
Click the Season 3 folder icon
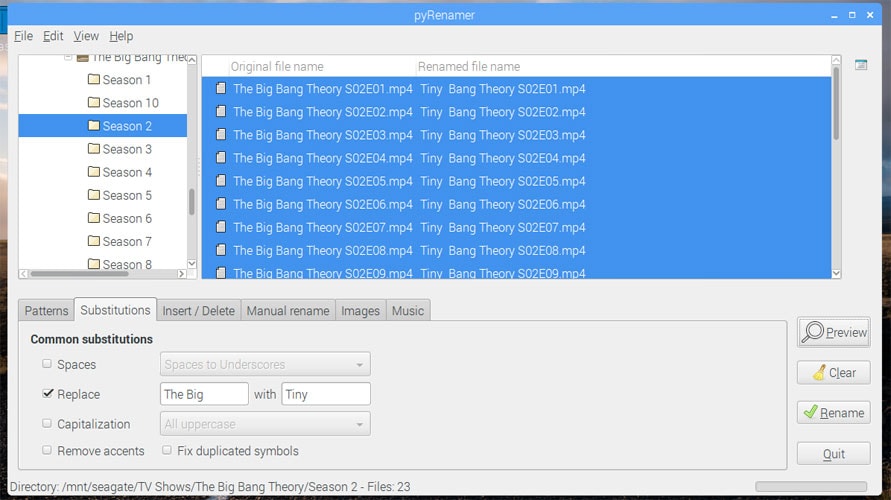pyautogui.click(x=94, y=148)
